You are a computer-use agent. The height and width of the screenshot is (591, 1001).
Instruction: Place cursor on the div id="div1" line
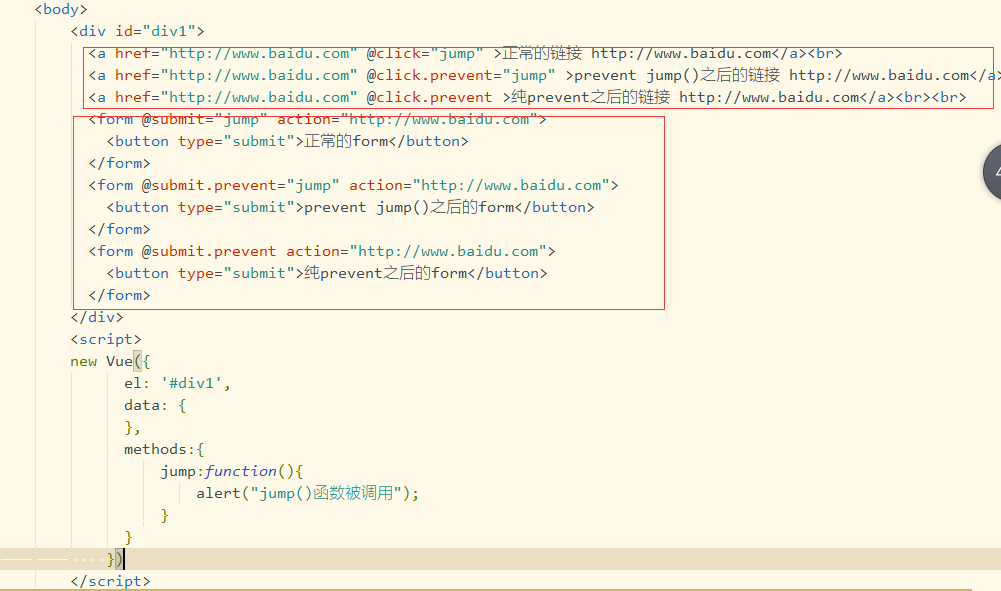coord(137,31)
